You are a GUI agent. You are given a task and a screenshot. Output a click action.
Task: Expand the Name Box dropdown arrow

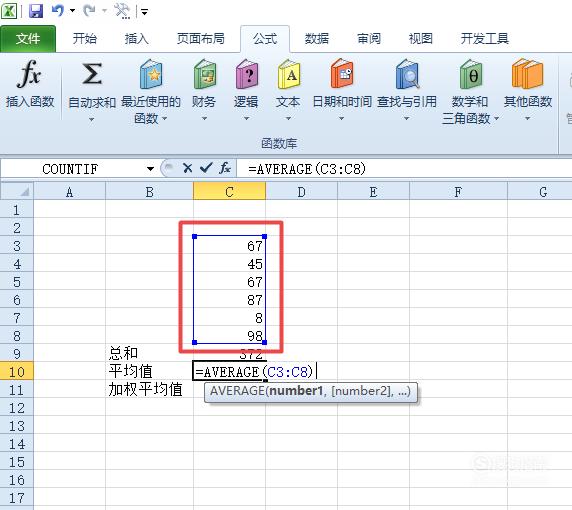pos(150,169)
